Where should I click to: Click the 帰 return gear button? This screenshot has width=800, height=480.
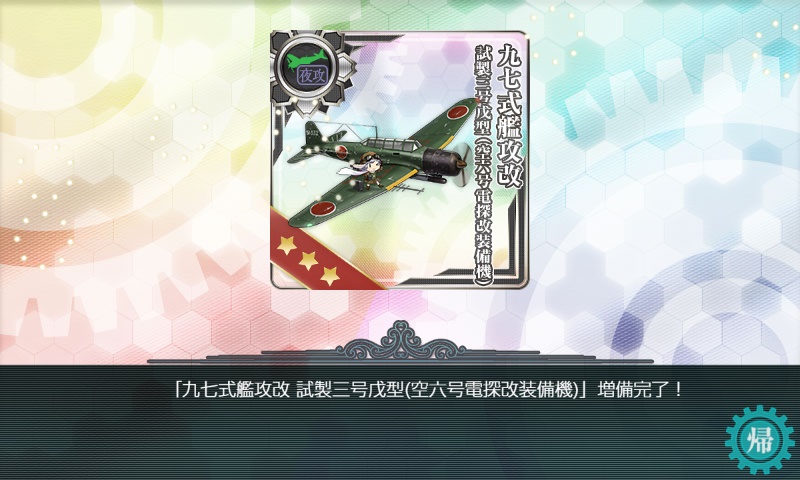760,440
